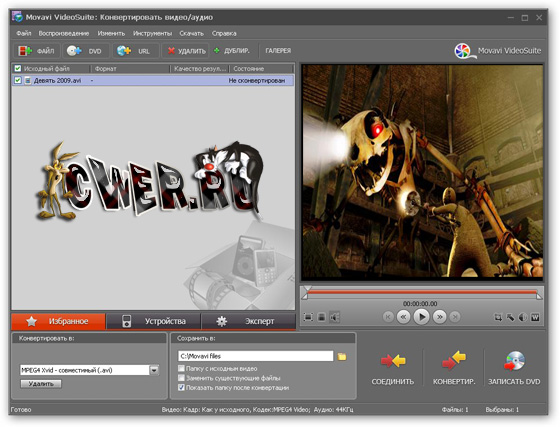Click the file type icon of Девять 2009.avi
560x427 pixels.
[x=28, y=81]
